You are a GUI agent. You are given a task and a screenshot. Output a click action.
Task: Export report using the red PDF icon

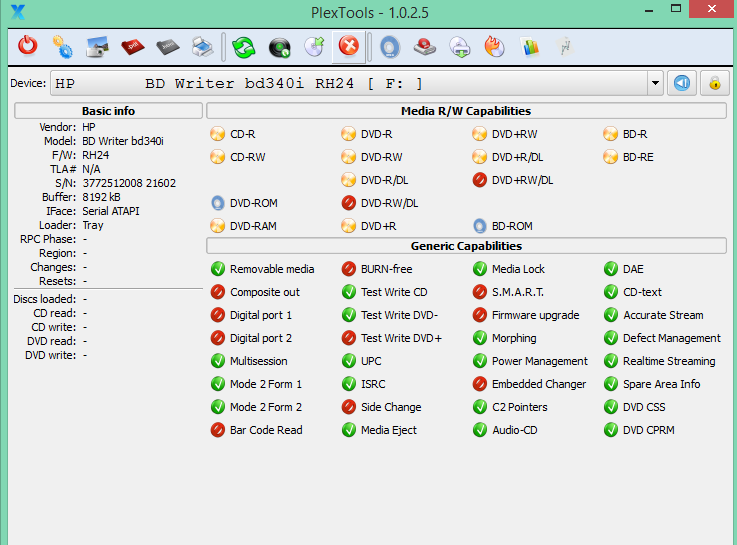[133, 47]
